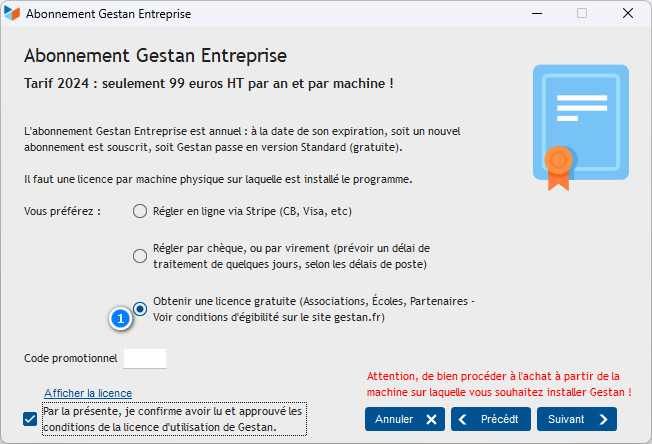This screenshot has width=652, height=444.
Task: Click the Abonnement Gestan Entreprise heading
Action: [155, 54]
